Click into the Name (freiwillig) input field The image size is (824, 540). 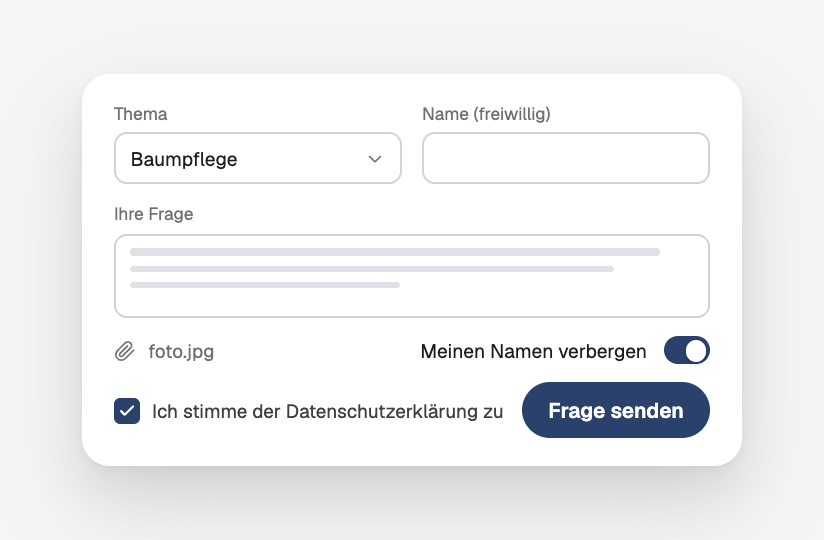click(x=566, y=158)
